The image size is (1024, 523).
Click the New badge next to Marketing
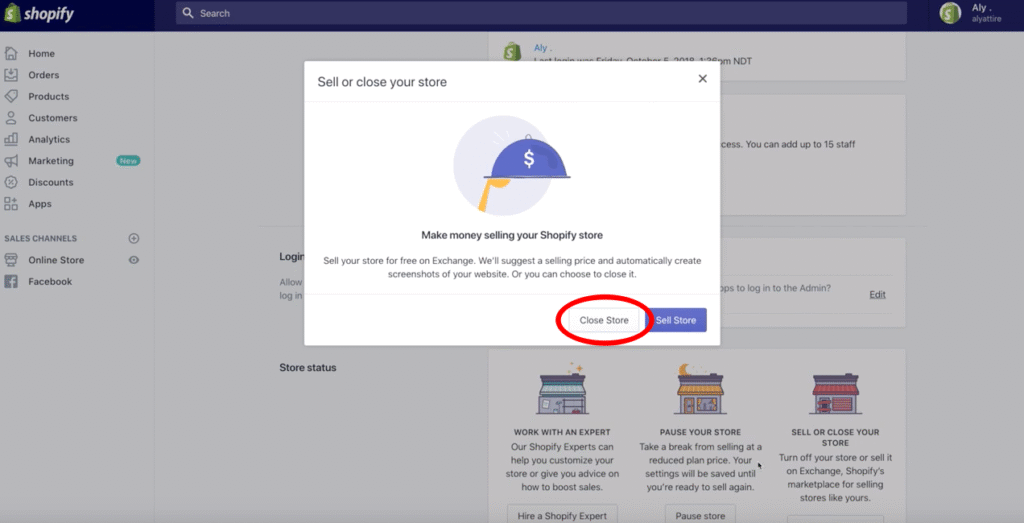point(128,161)
